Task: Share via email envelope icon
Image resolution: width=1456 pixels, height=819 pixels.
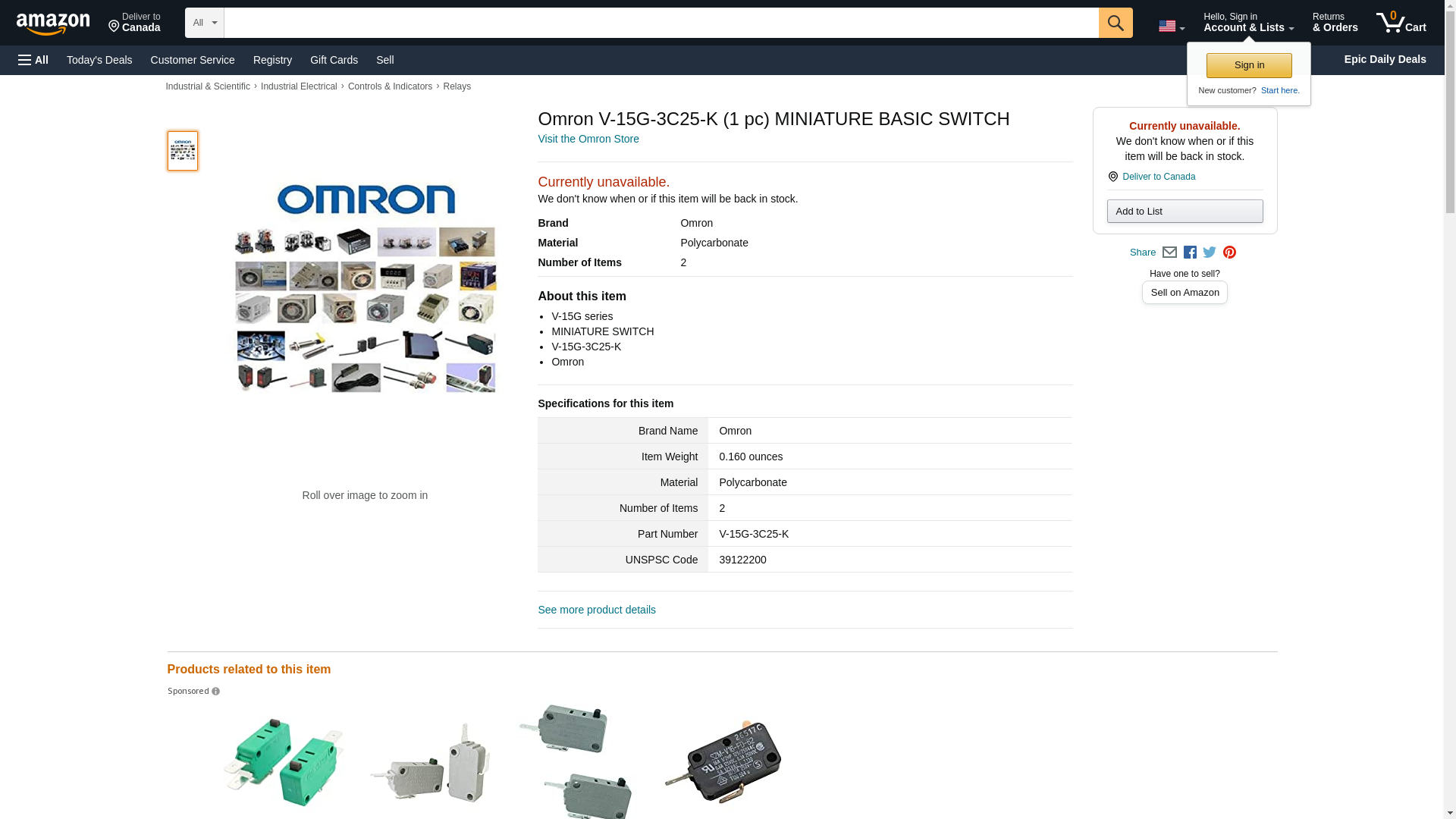Action: [x=1169, y=253]
